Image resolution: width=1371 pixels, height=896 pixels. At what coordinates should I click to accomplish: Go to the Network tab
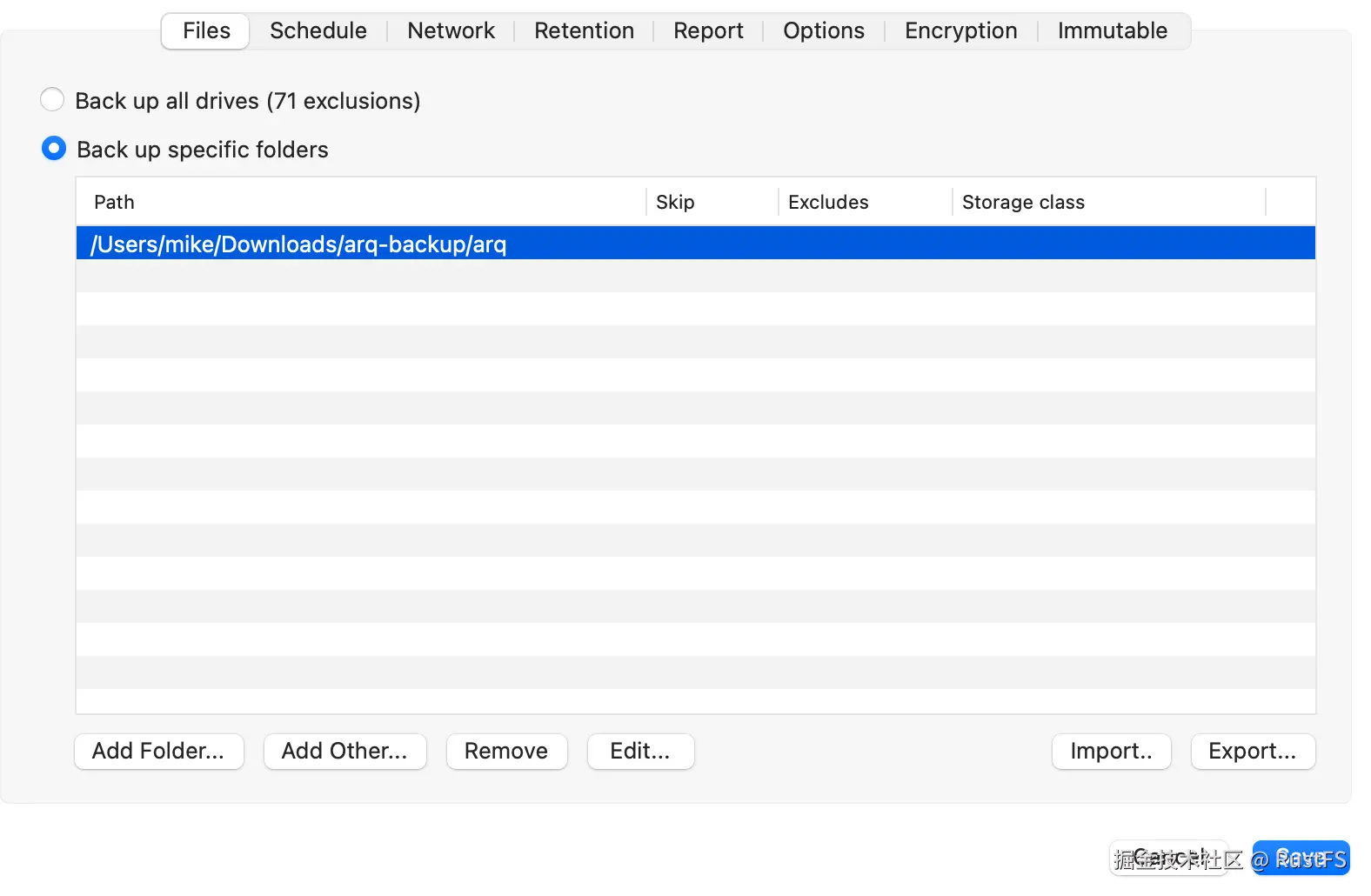tap(451, 31)
